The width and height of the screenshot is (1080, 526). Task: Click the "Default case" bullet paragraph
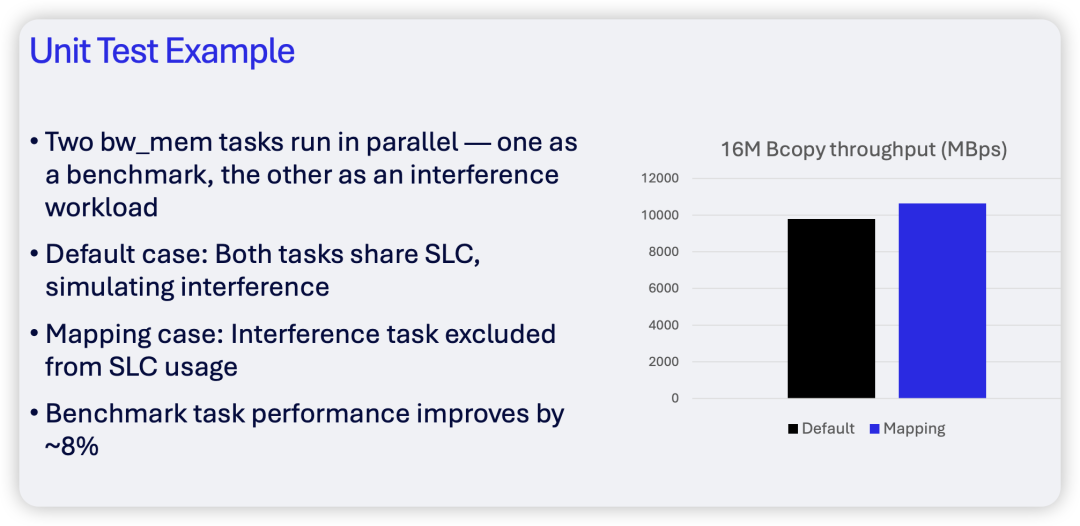coord(262,270)
